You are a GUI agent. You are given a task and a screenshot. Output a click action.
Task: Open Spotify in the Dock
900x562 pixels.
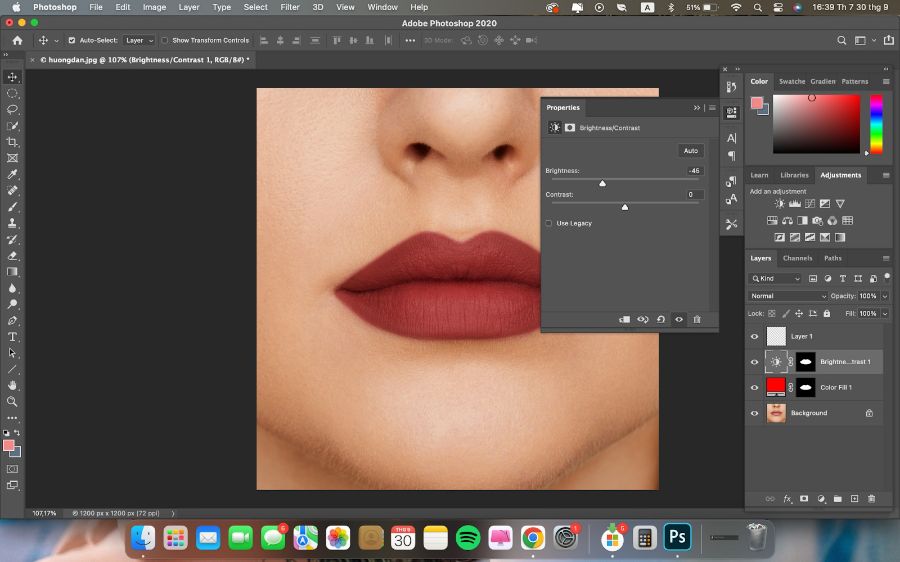[x=468, y=538]
